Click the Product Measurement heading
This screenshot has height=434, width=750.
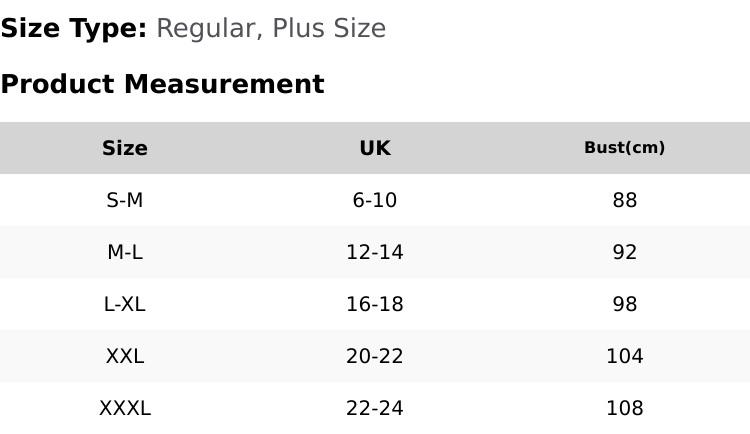pyautogui.click(x=163, y=84)
